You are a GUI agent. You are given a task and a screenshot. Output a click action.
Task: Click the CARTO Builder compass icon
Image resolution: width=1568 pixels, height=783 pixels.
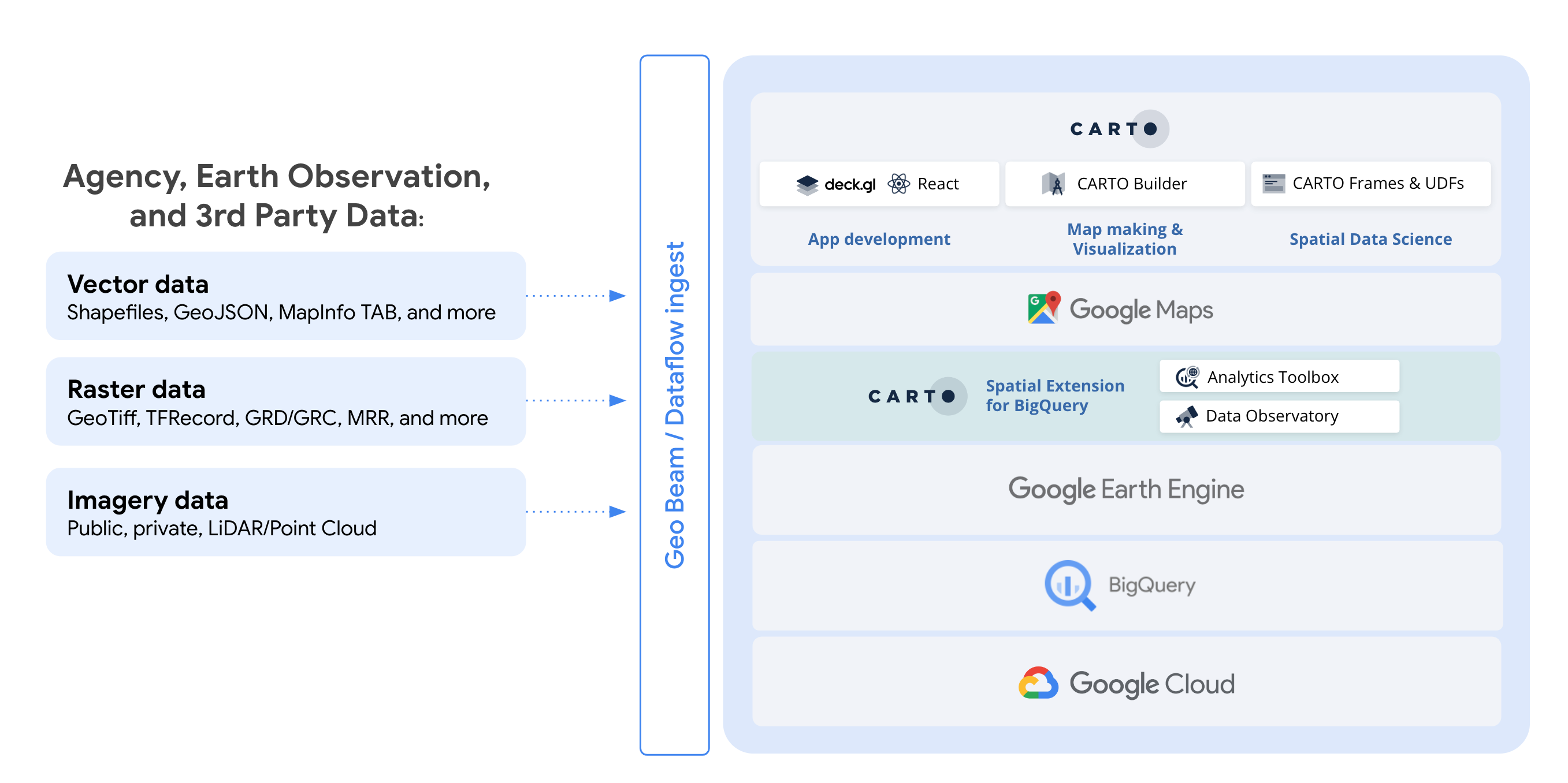tap(1054, 184)
